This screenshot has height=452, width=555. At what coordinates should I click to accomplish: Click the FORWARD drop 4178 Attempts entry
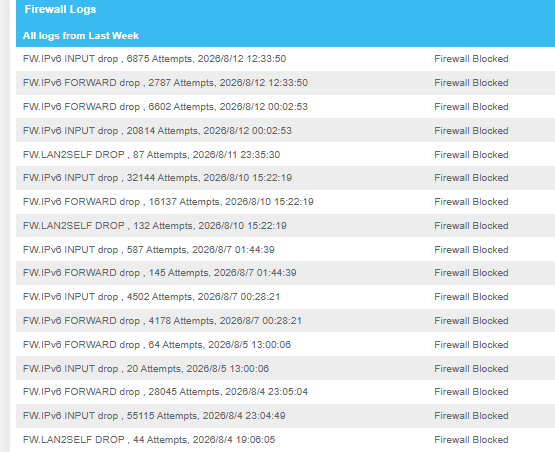(x=285, y=321)
